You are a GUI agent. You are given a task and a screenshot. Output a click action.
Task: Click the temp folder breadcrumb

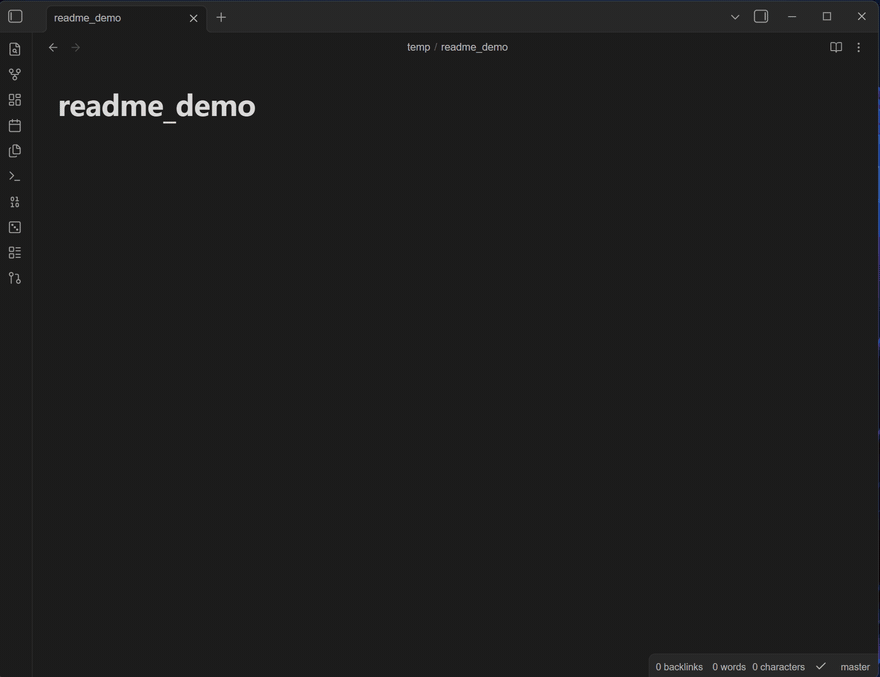pyautogui.click(x=418, y=47)
